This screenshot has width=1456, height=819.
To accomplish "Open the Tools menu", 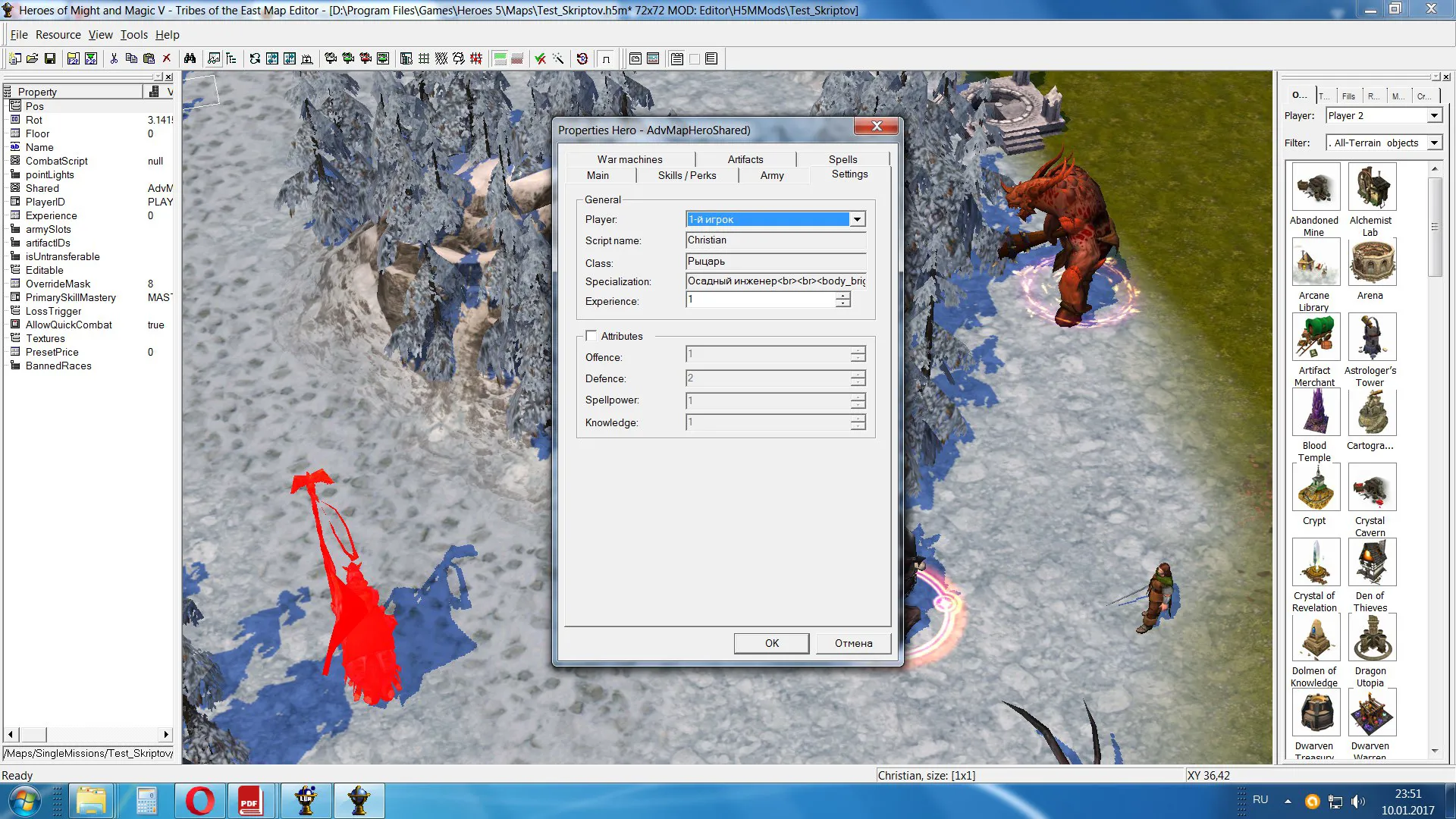I will pyautogui.click(x=134, y=35).
